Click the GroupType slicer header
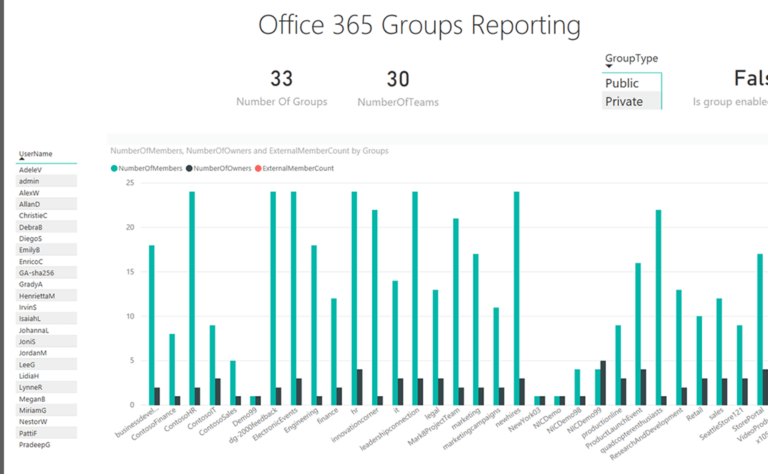This screenshot has height=474, width=768. pyautogui.click(x=631, y=58)
